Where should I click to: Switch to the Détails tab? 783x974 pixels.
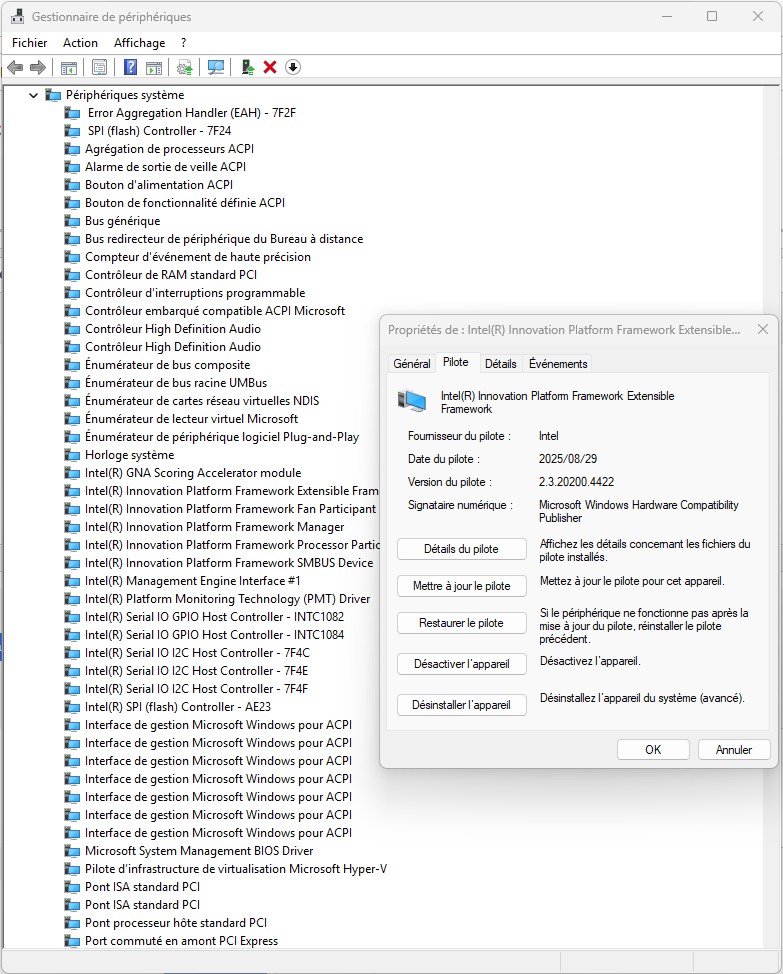coord(500,364)
